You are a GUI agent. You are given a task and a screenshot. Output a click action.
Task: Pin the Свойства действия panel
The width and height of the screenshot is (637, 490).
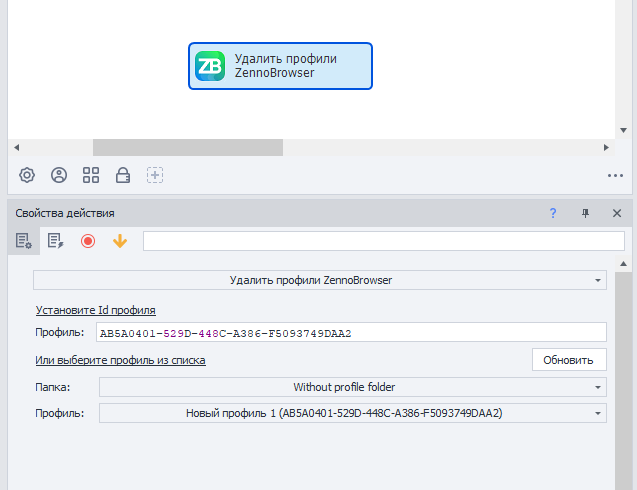(585, 213)
